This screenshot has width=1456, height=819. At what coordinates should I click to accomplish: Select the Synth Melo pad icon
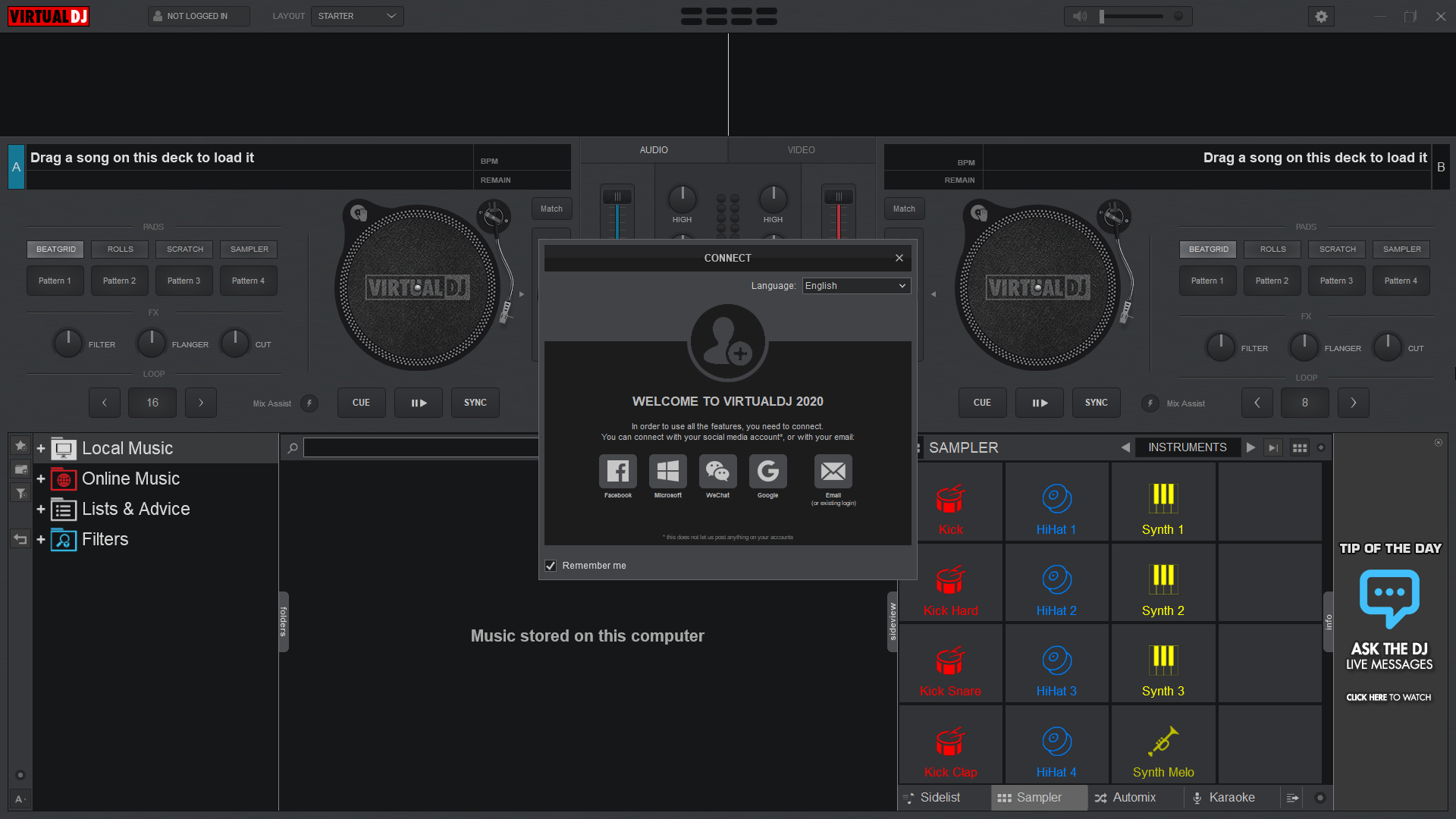(x=1163, y=741)
